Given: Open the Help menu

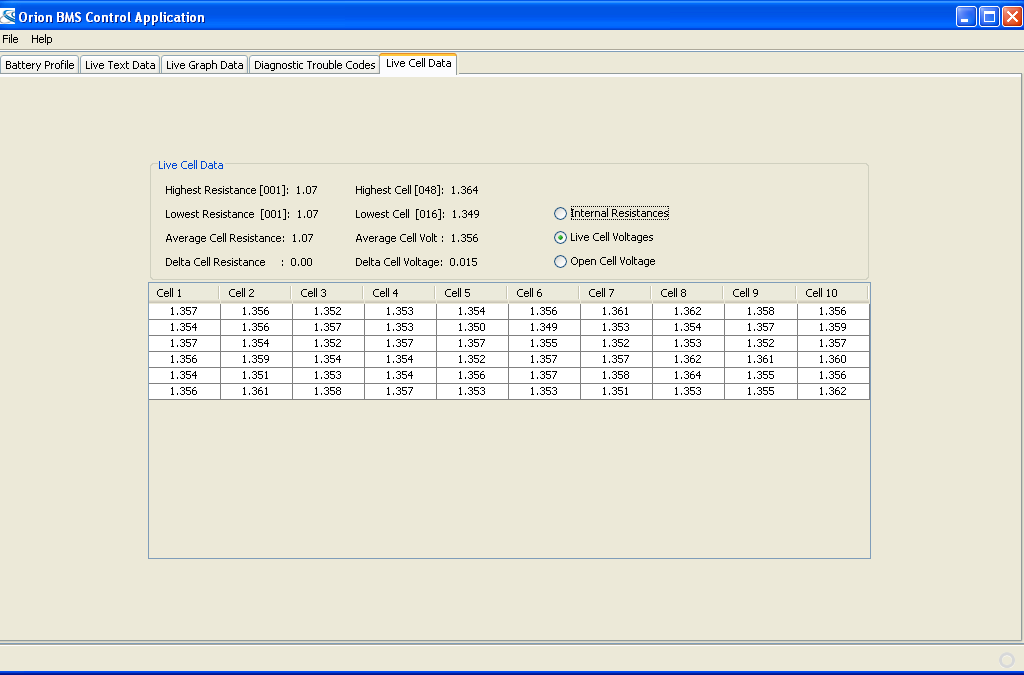Looking at the screenshot, I should (x=42, y=39).
